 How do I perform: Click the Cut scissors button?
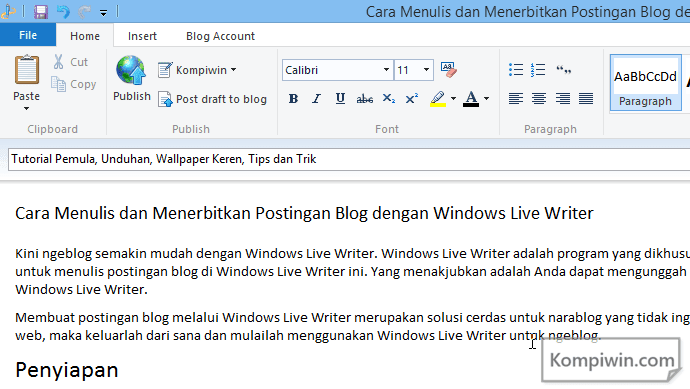pyautogui.click(x=70, y=62)
